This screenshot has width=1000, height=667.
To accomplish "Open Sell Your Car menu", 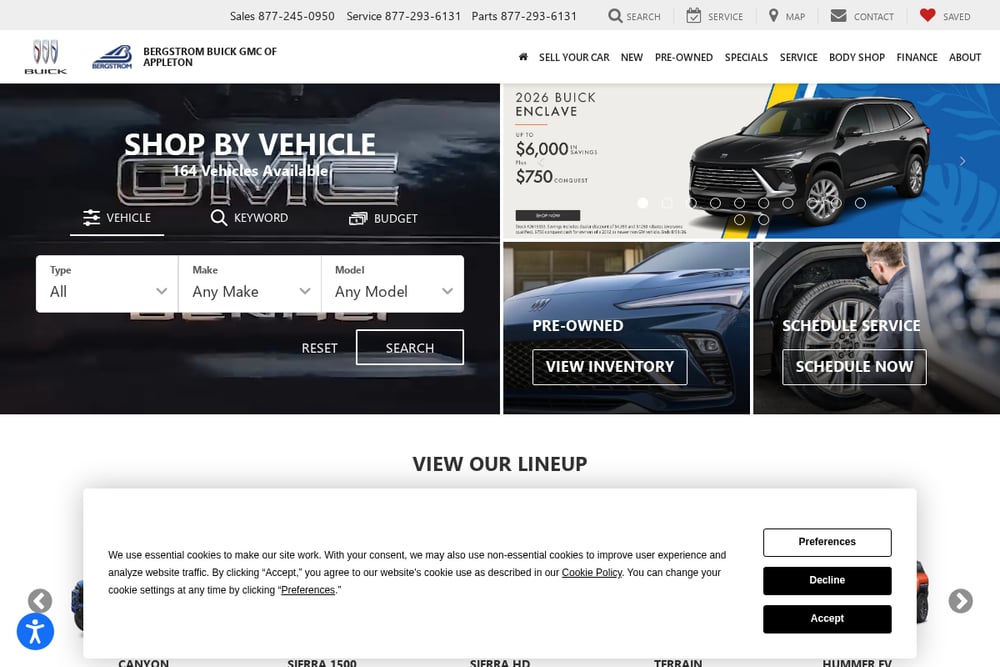I will [x=574, y=57].
